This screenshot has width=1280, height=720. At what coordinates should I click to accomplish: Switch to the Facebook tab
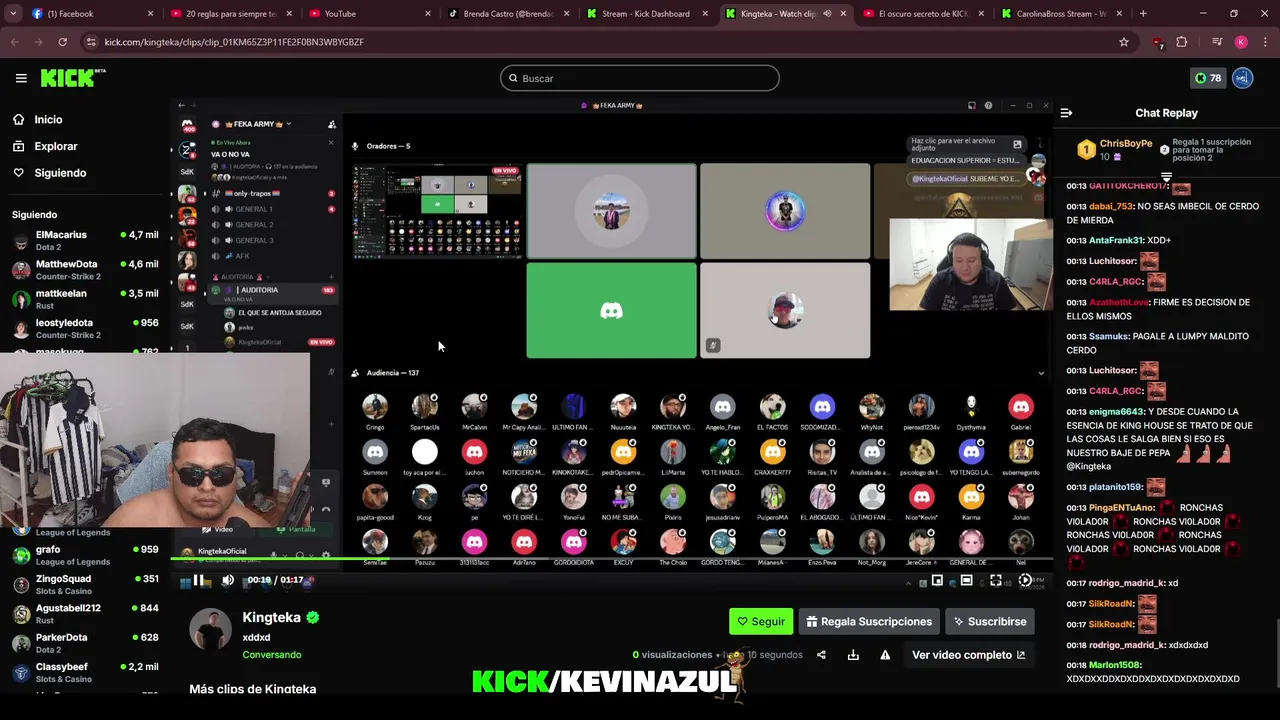pos(90,14)
